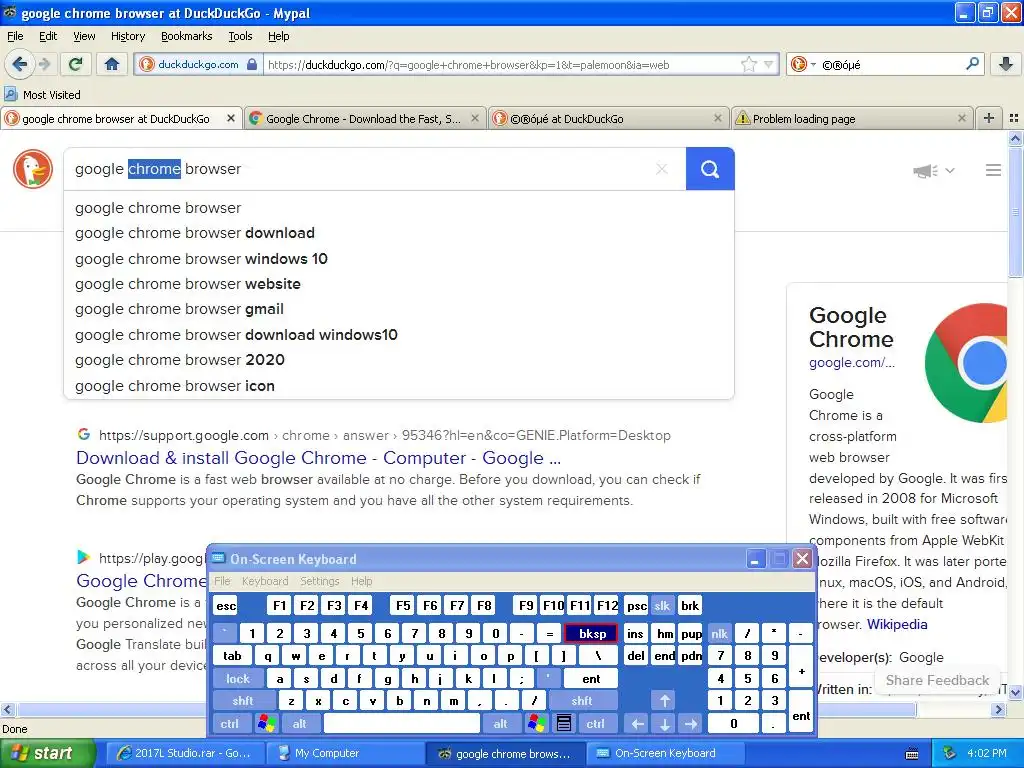This screenshot has height=768, width=1024.
Task: Click the context menu key on keyboard
Action: click(564, 724)
